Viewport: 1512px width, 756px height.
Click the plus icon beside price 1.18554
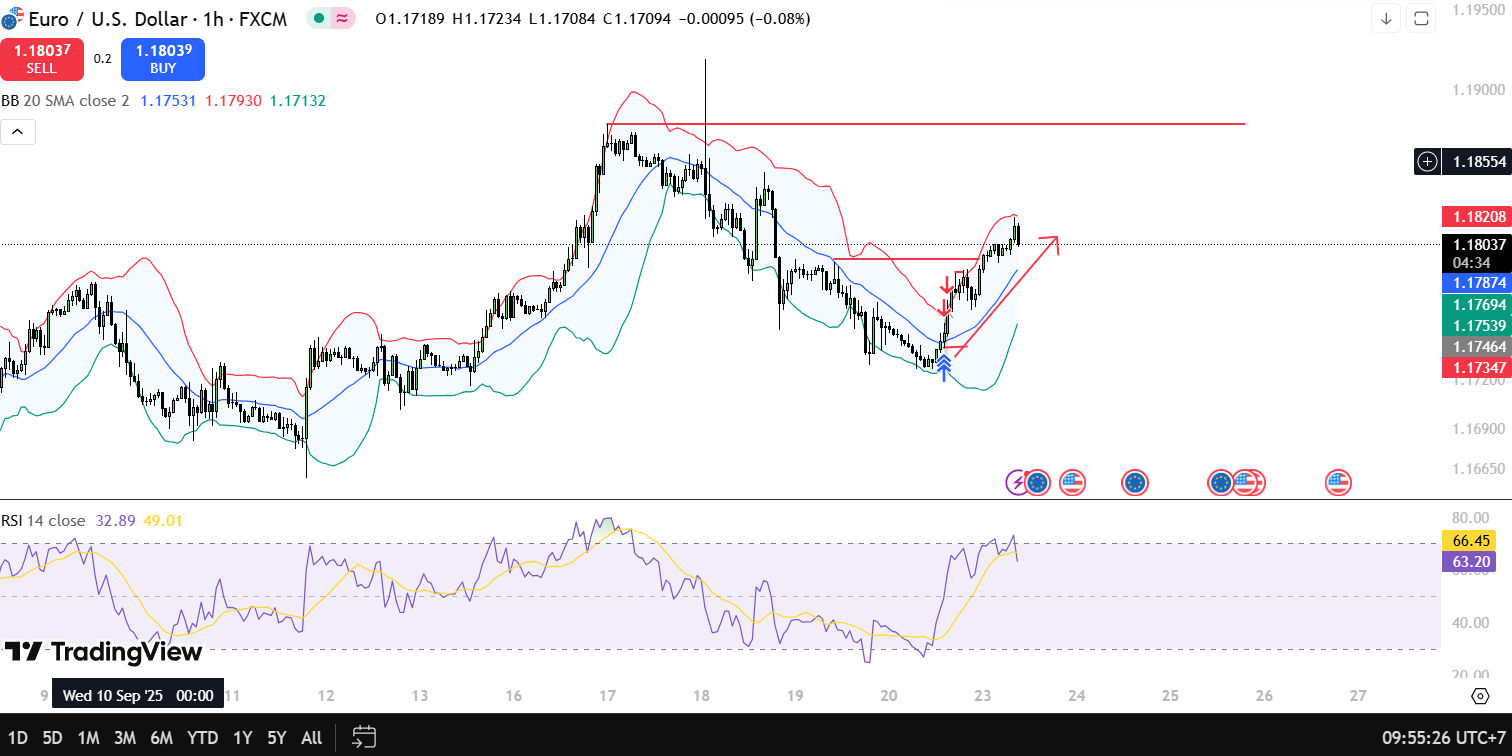click(1427, 161)
